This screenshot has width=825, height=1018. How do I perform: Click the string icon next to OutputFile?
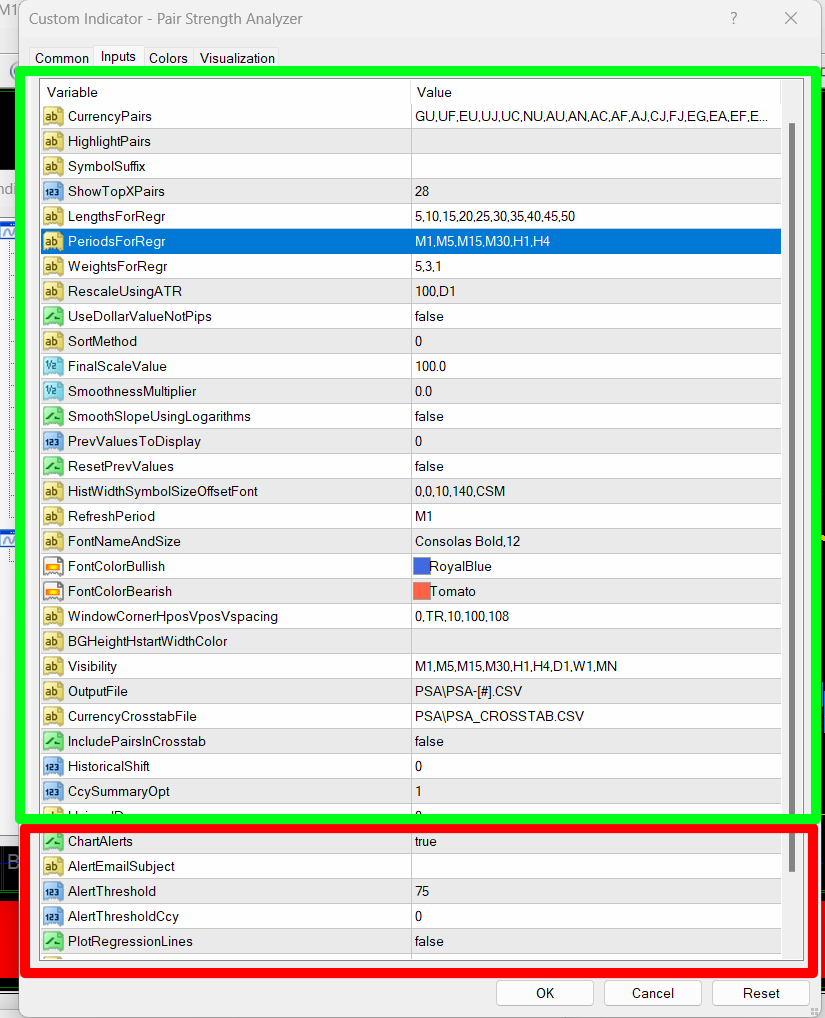pyautogui.click(x=53, y=691)
